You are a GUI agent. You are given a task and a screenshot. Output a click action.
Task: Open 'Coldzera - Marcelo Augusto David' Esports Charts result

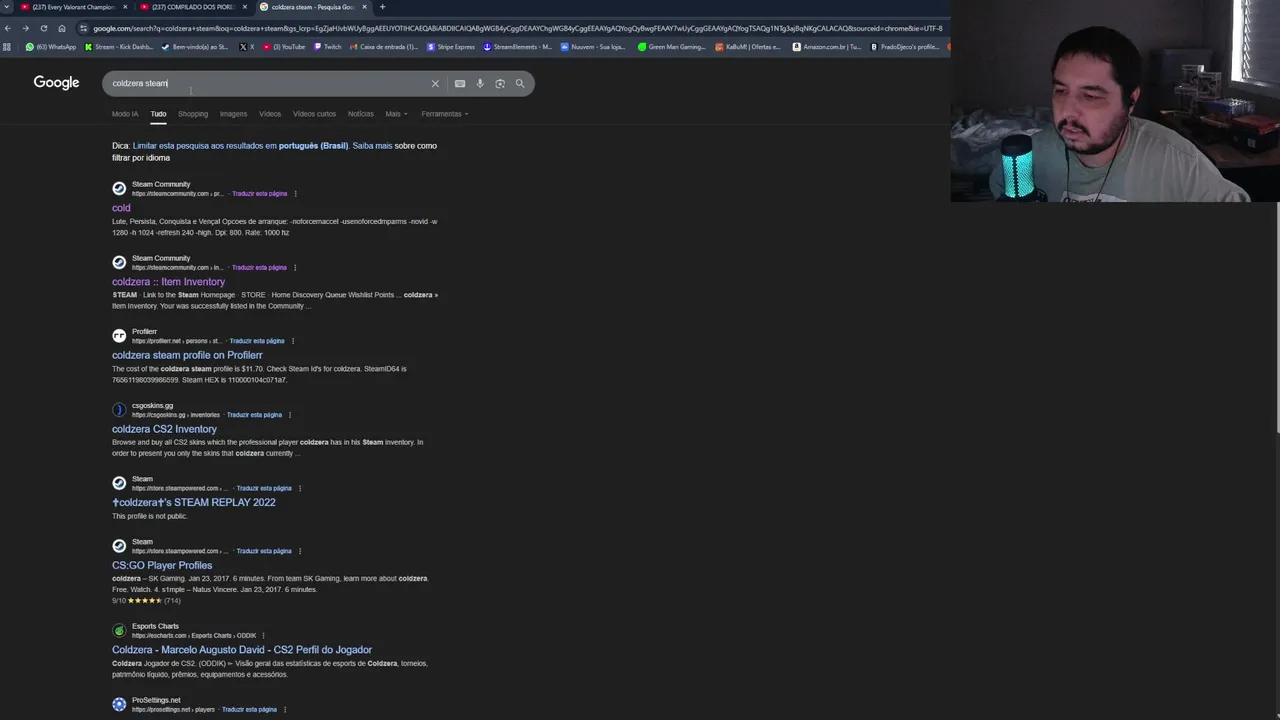pos(242,650)
